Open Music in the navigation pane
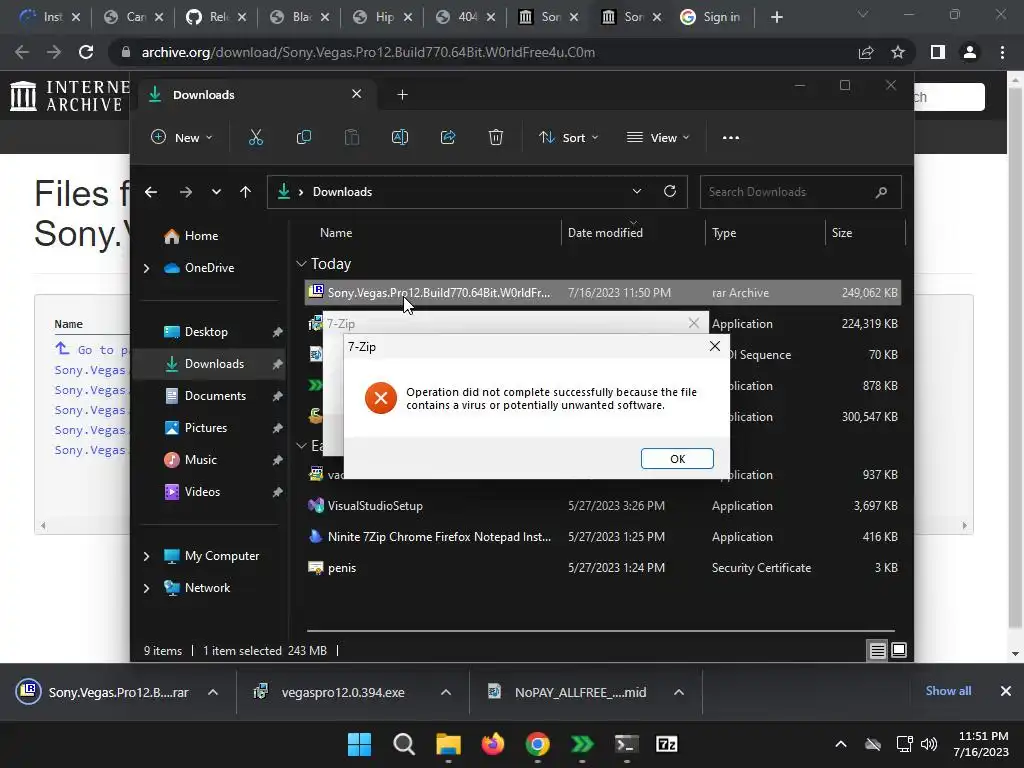Image resolution: width=1024 pixels, height=768 pixels. (200, 460)
